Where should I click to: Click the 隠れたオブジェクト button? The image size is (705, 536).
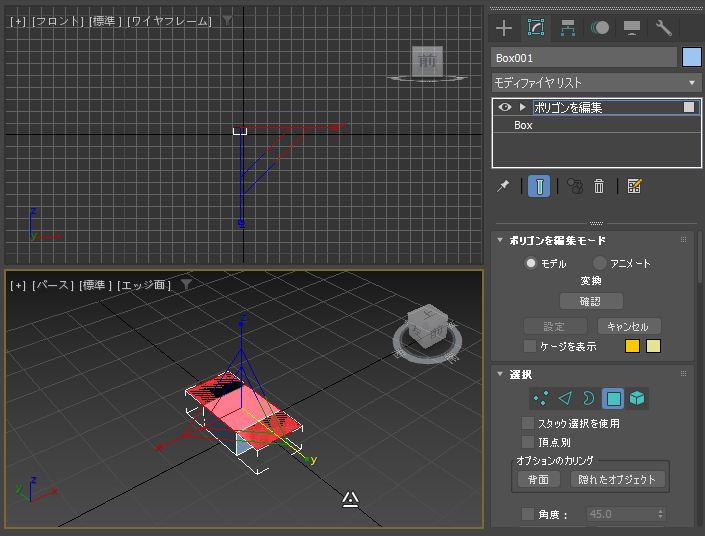(x=617, y=479)
